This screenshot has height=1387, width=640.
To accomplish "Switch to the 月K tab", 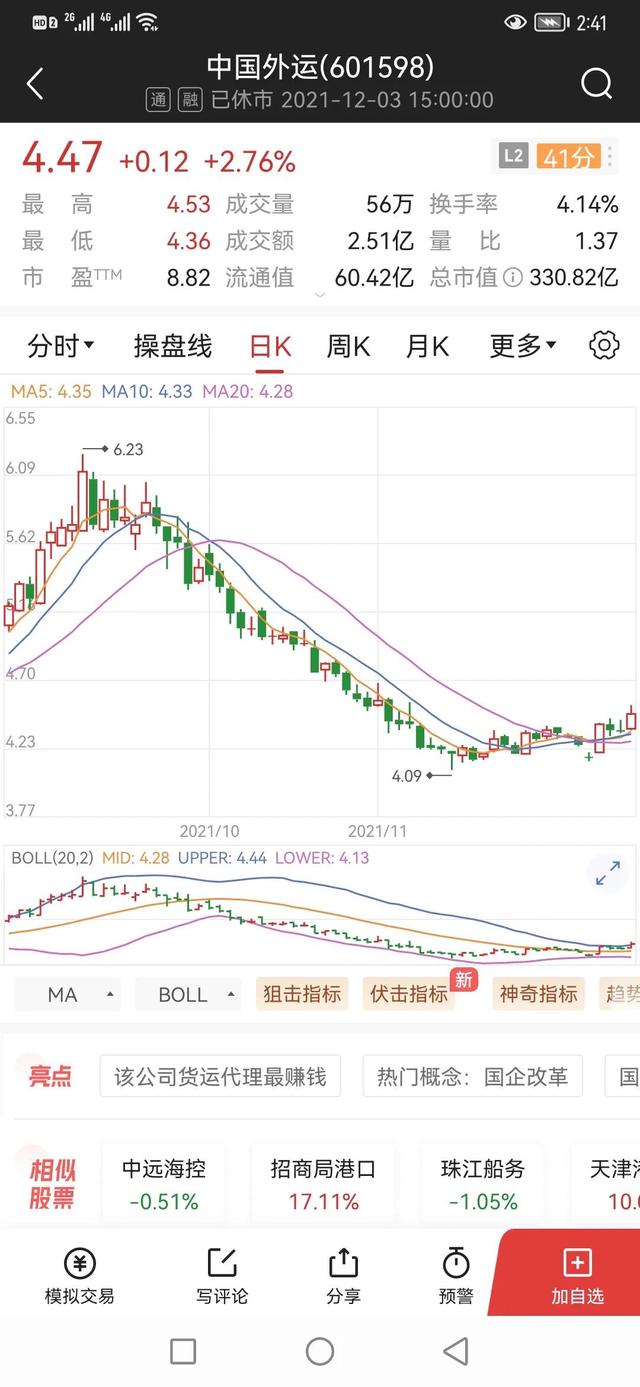I will click(x=427, y=346).
